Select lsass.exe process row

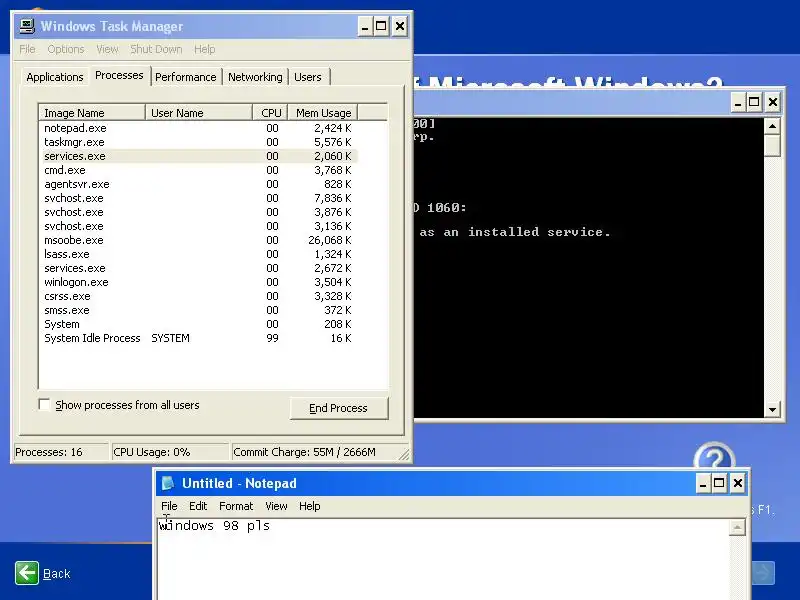(x=198, y=254)
